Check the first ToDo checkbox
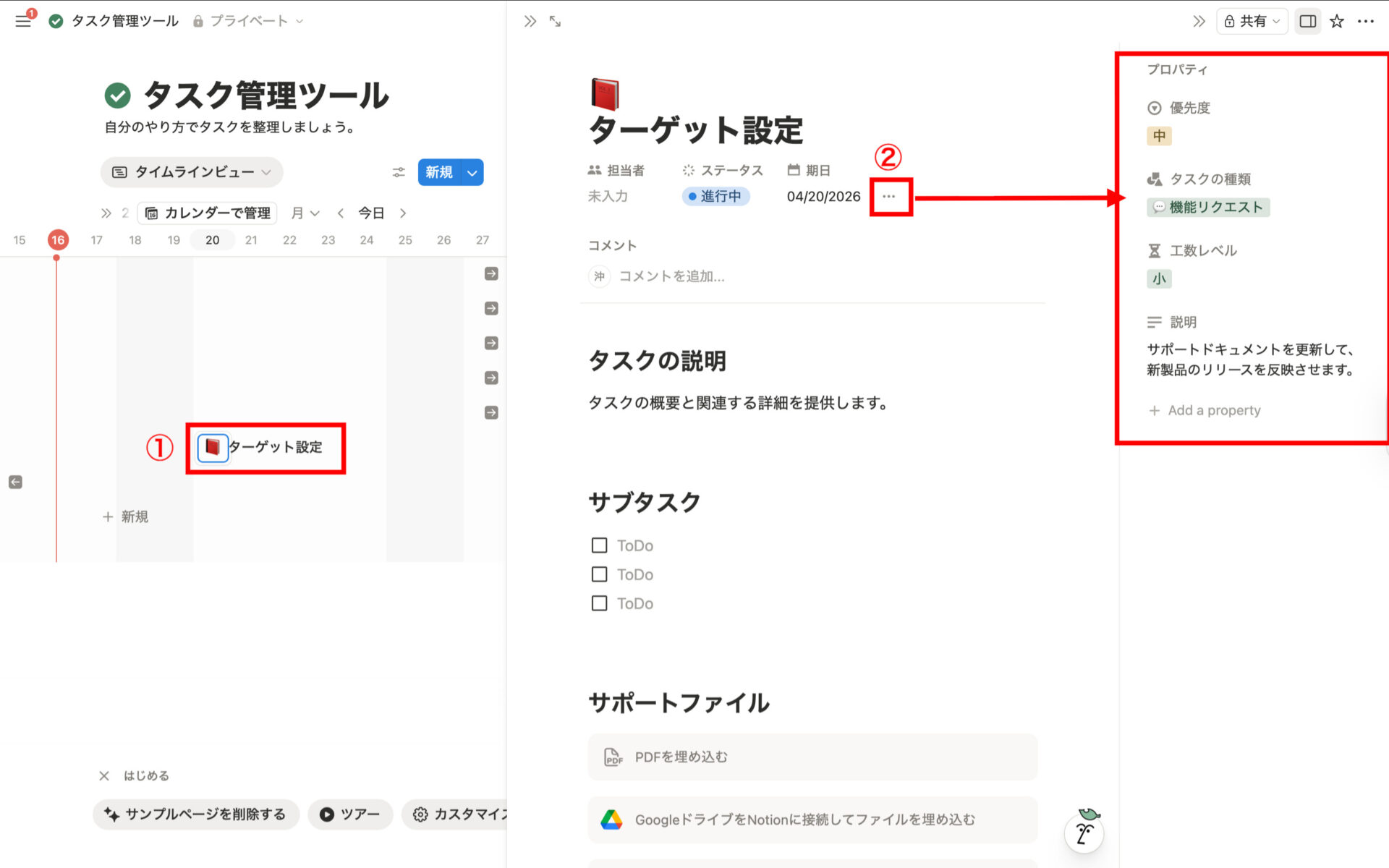The width and height of the screenshot is (1389, 868). click(599, 545)
